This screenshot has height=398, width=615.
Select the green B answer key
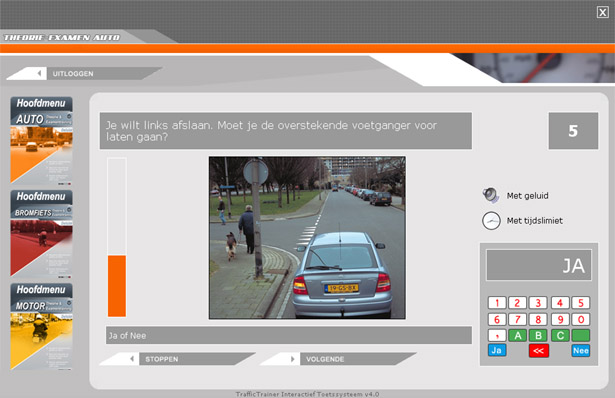[x=538, y=335]
